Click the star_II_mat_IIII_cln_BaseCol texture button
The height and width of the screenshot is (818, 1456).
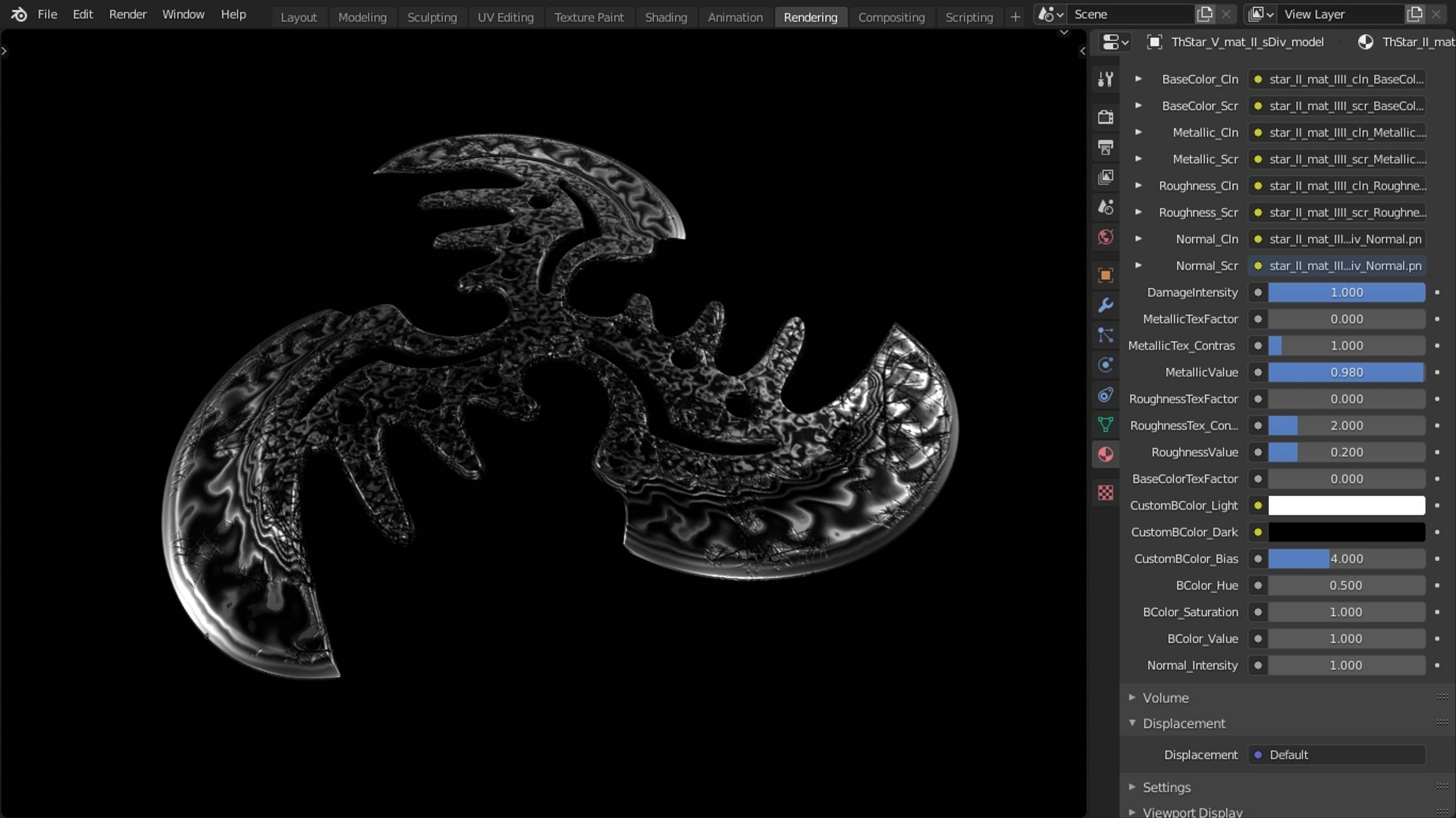[x=1337, y=79]
